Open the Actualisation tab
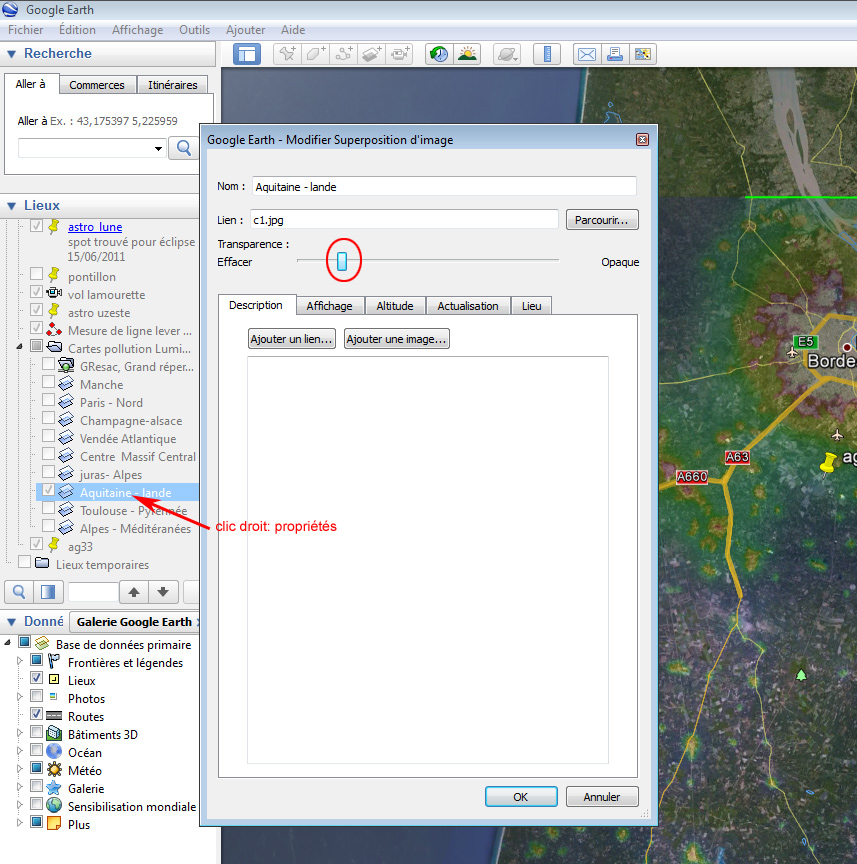Viewport: 857px width, 864px height. click(x=468, y=306)
